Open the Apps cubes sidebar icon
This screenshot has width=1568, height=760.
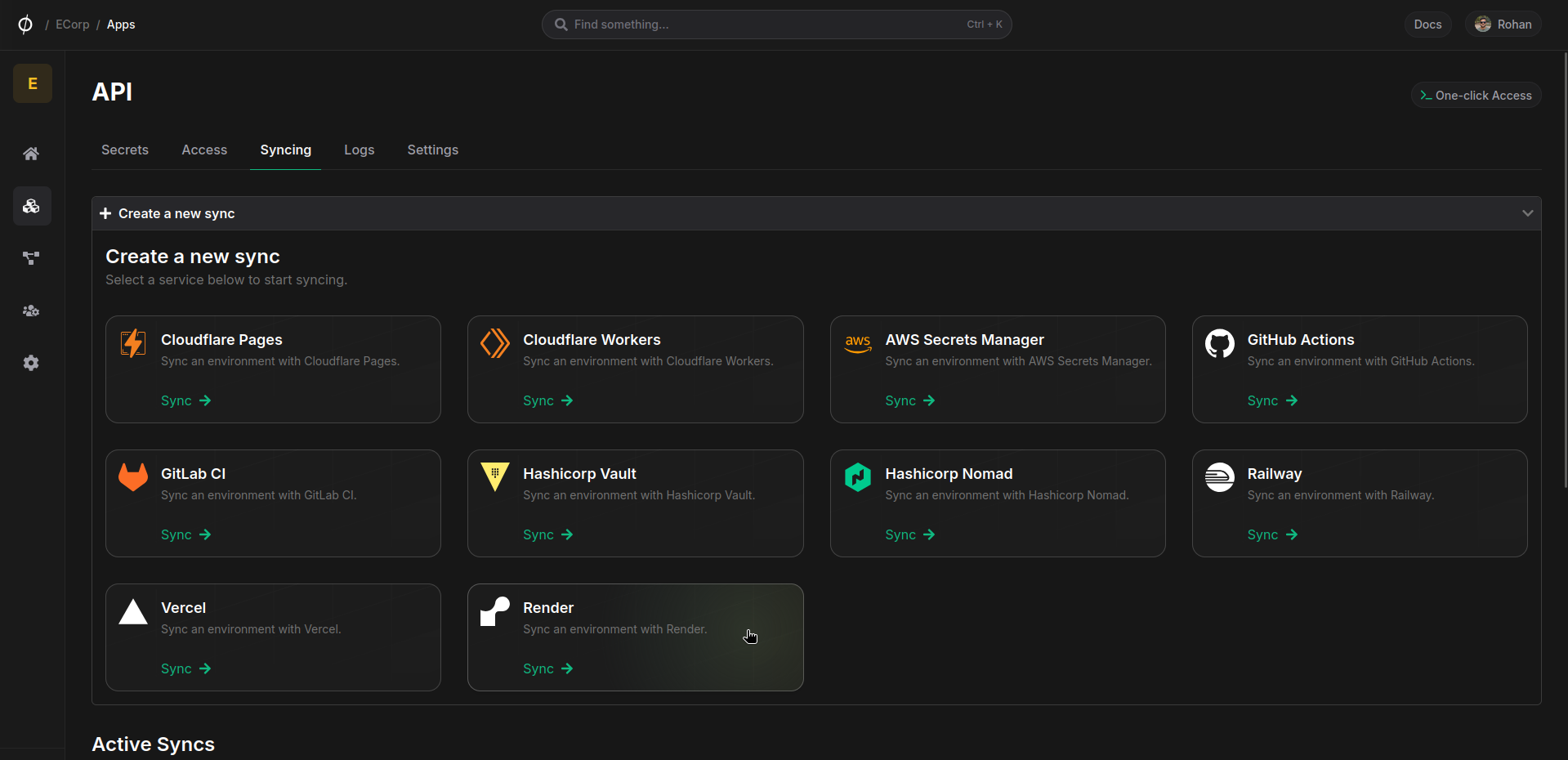tap(31, 206)
